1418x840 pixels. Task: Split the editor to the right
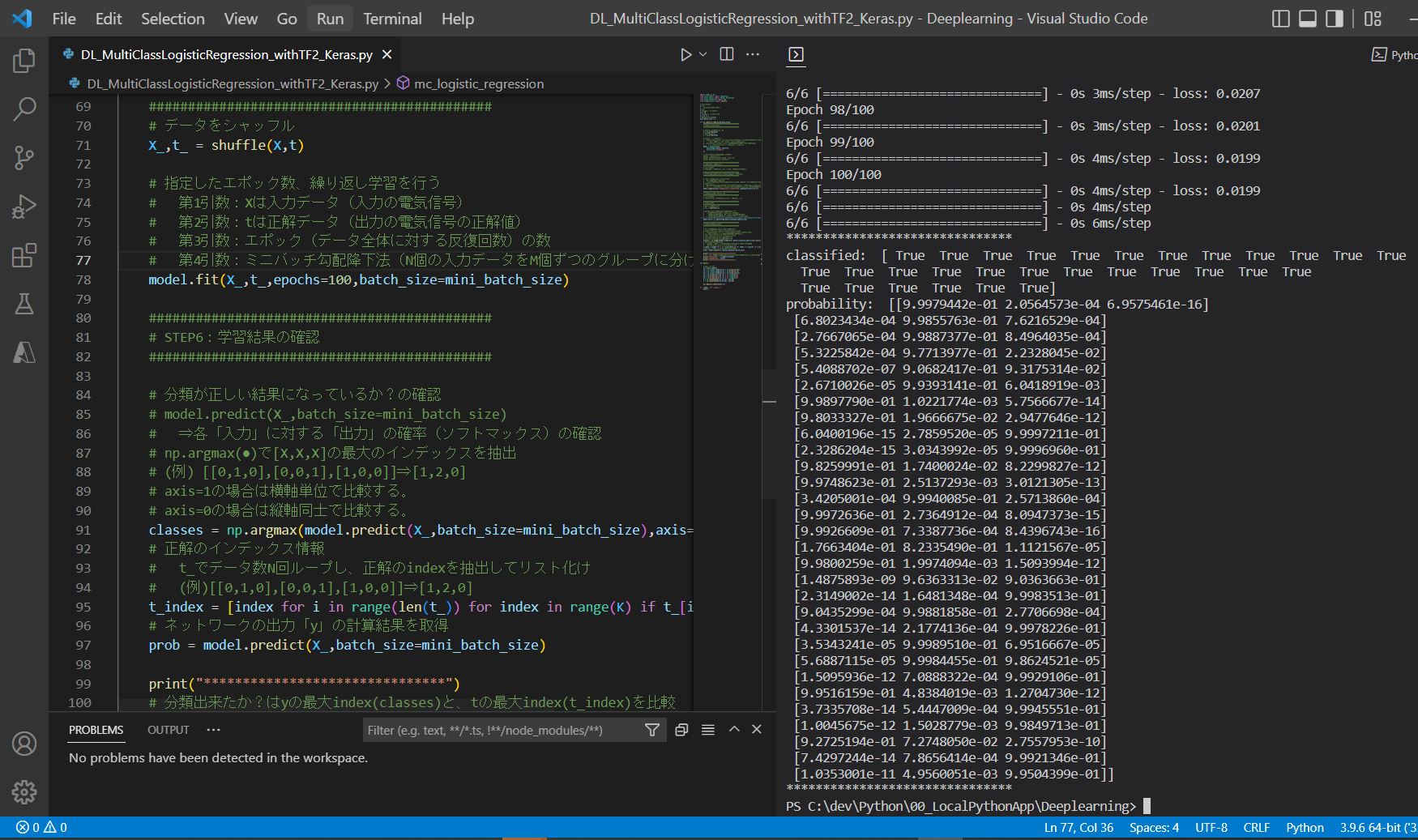click(727, 54)
